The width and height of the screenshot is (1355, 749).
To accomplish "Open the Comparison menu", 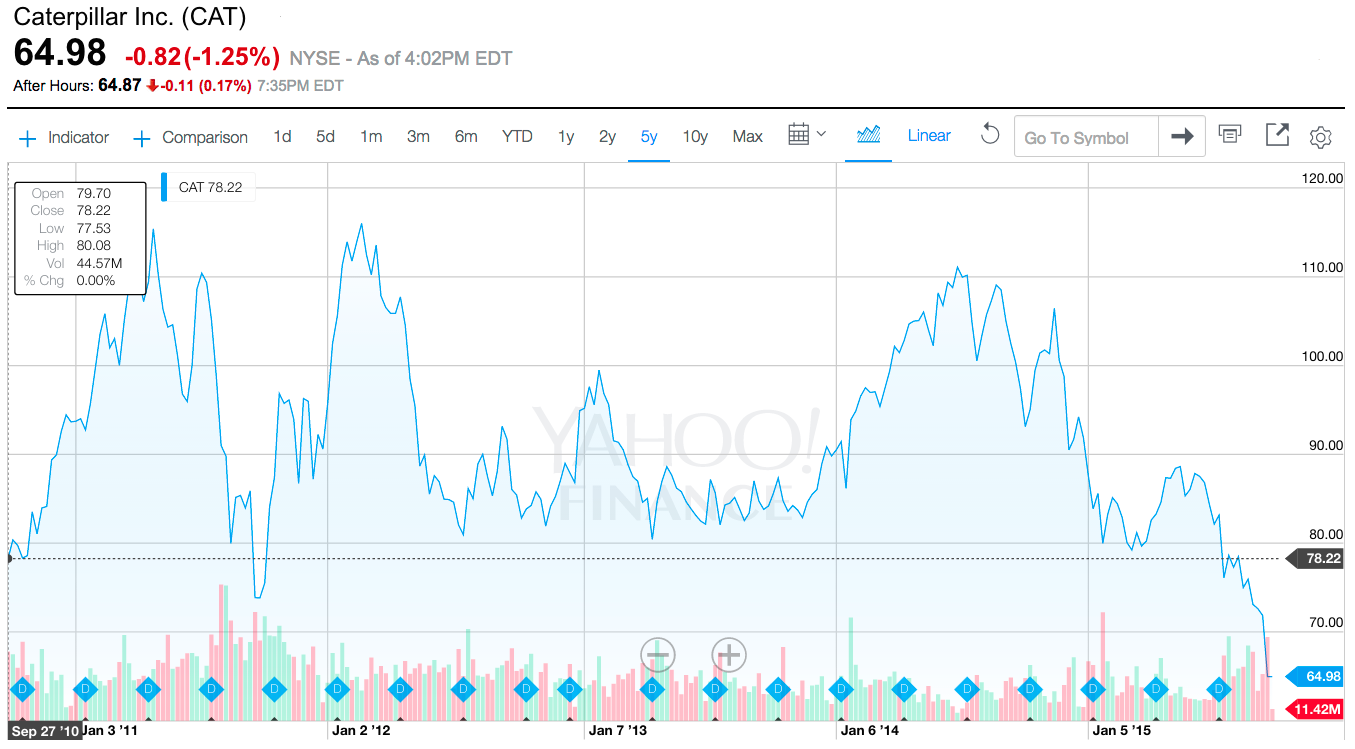I will [x=205, y=137].
